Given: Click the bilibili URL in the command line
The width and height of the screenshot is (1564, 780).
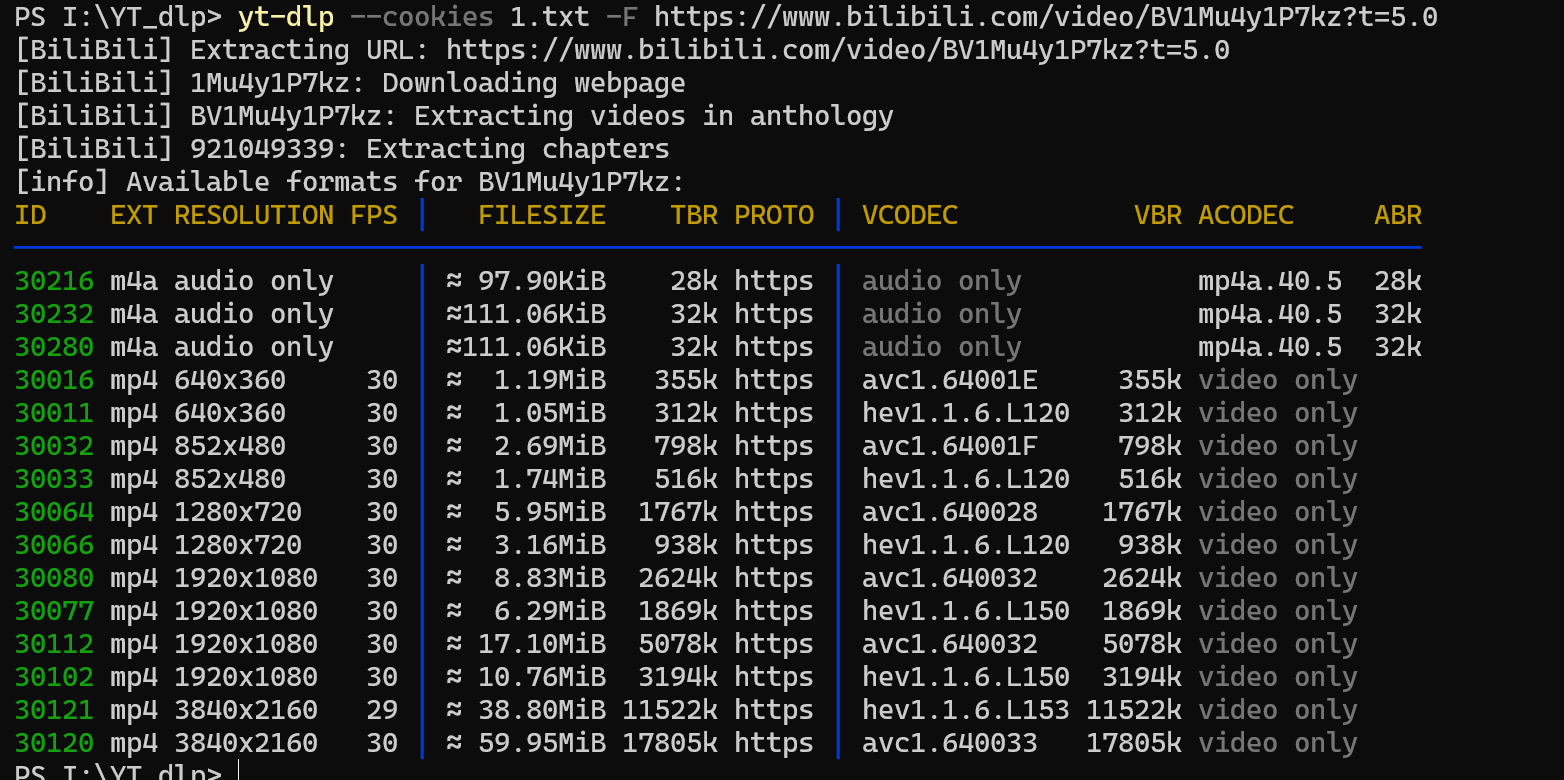Looking at the screenshot, I should (x=1046, y=17).
